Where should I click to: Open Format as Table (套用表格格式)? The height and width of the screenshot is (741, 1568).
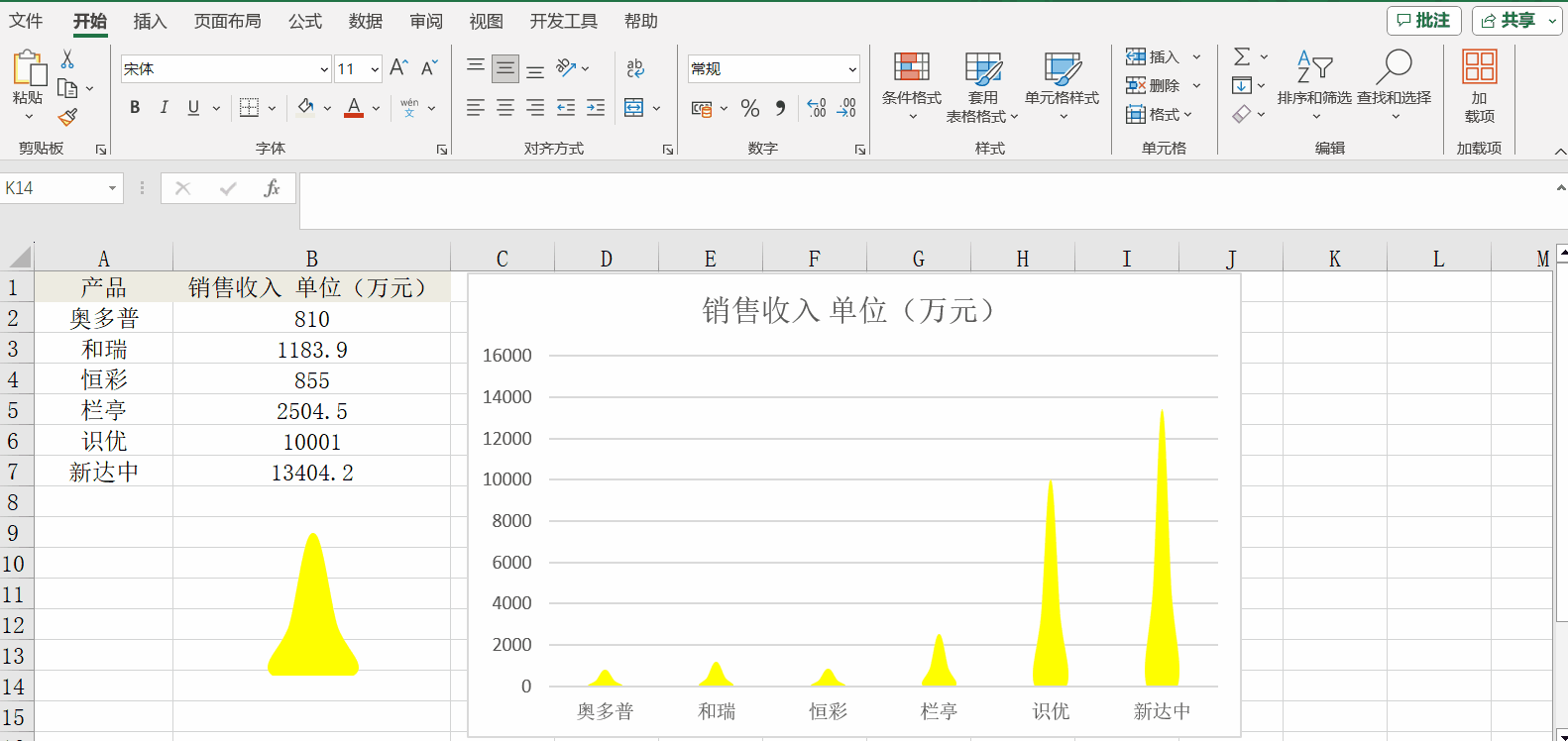tap(982, 87)
